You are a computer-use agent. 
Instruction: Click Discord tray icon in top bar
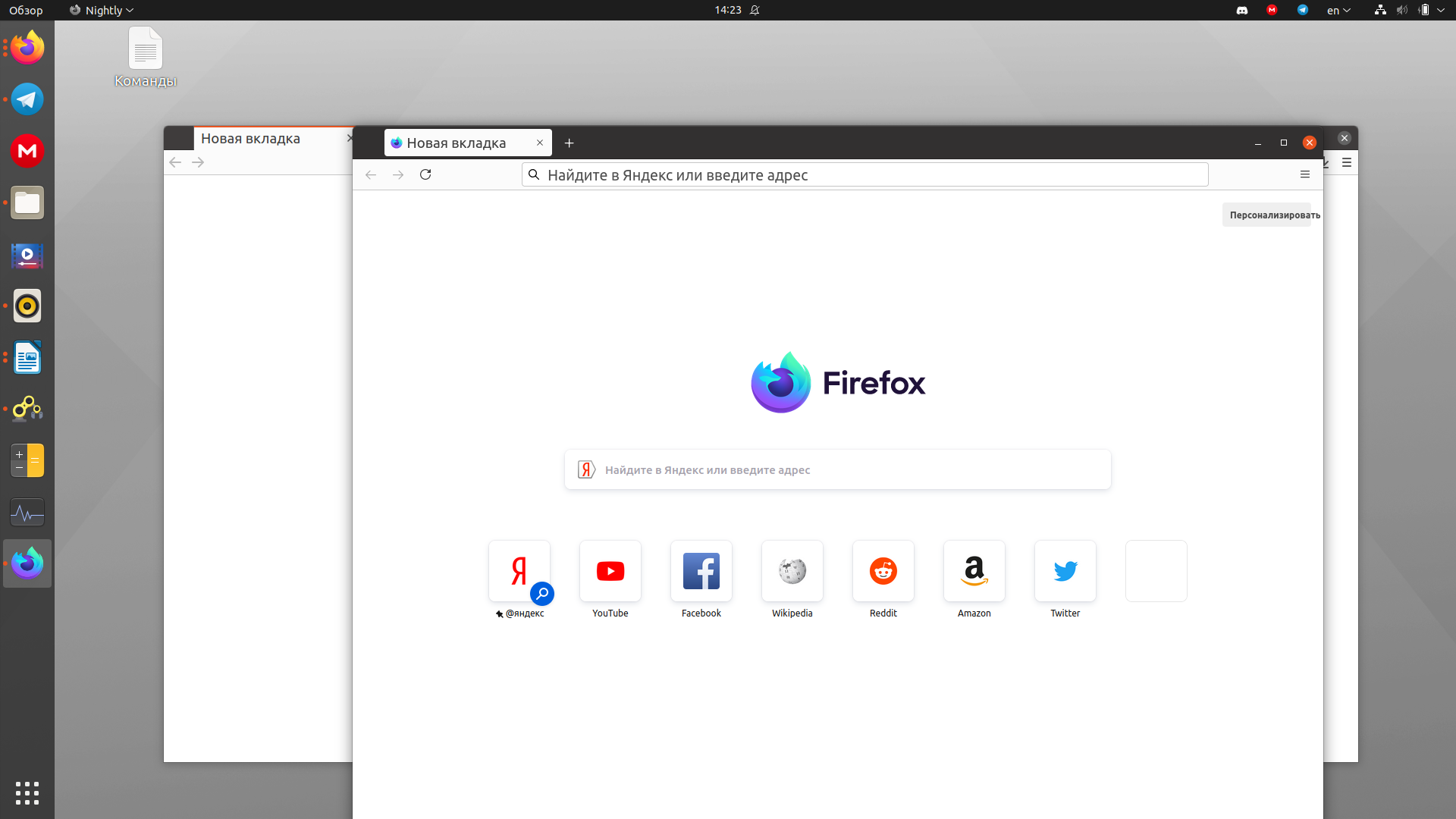[1242, 10]
